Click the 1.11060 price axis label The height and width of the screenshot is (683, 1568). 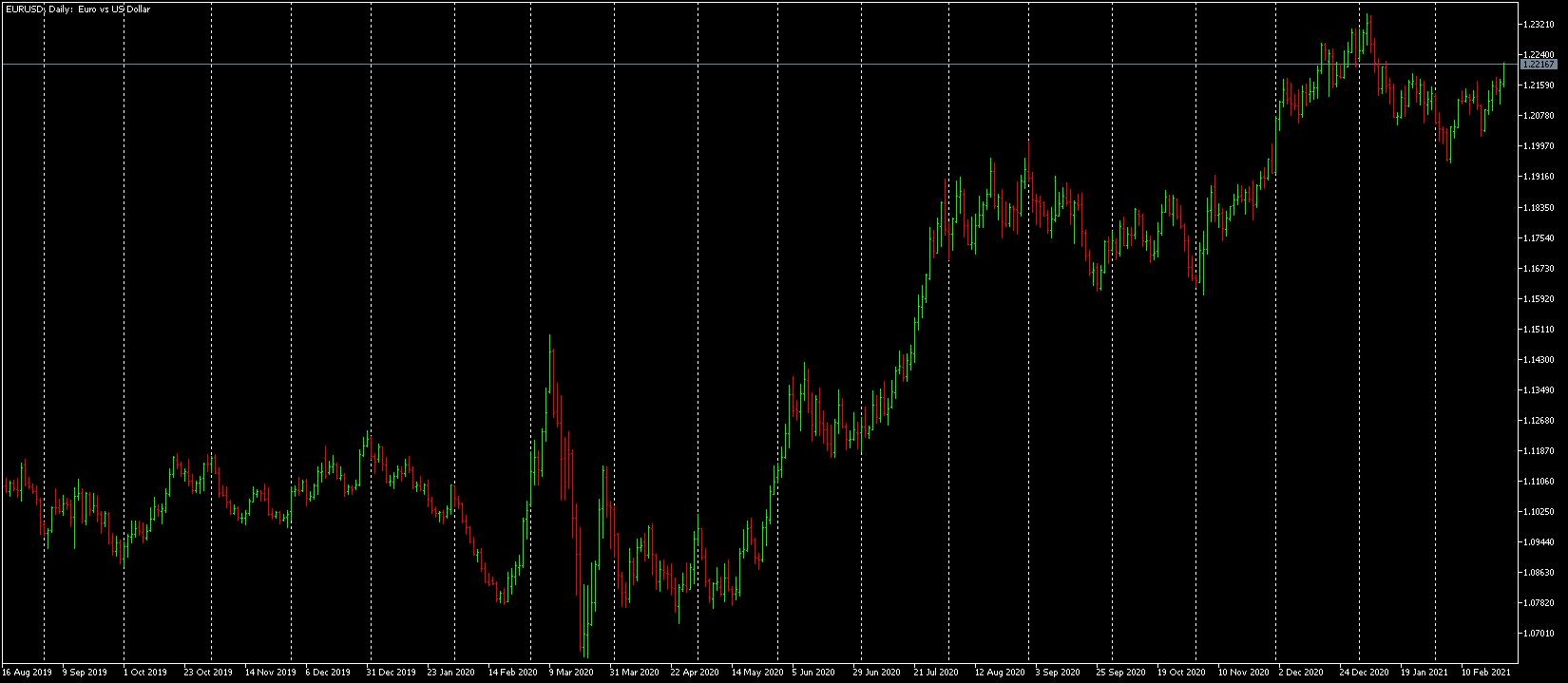(x=1538, y=482)
